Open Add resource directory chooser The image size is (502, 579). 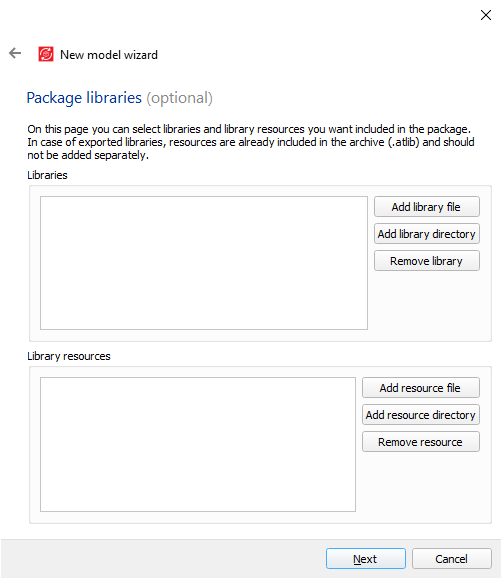[x=421, y=415]
